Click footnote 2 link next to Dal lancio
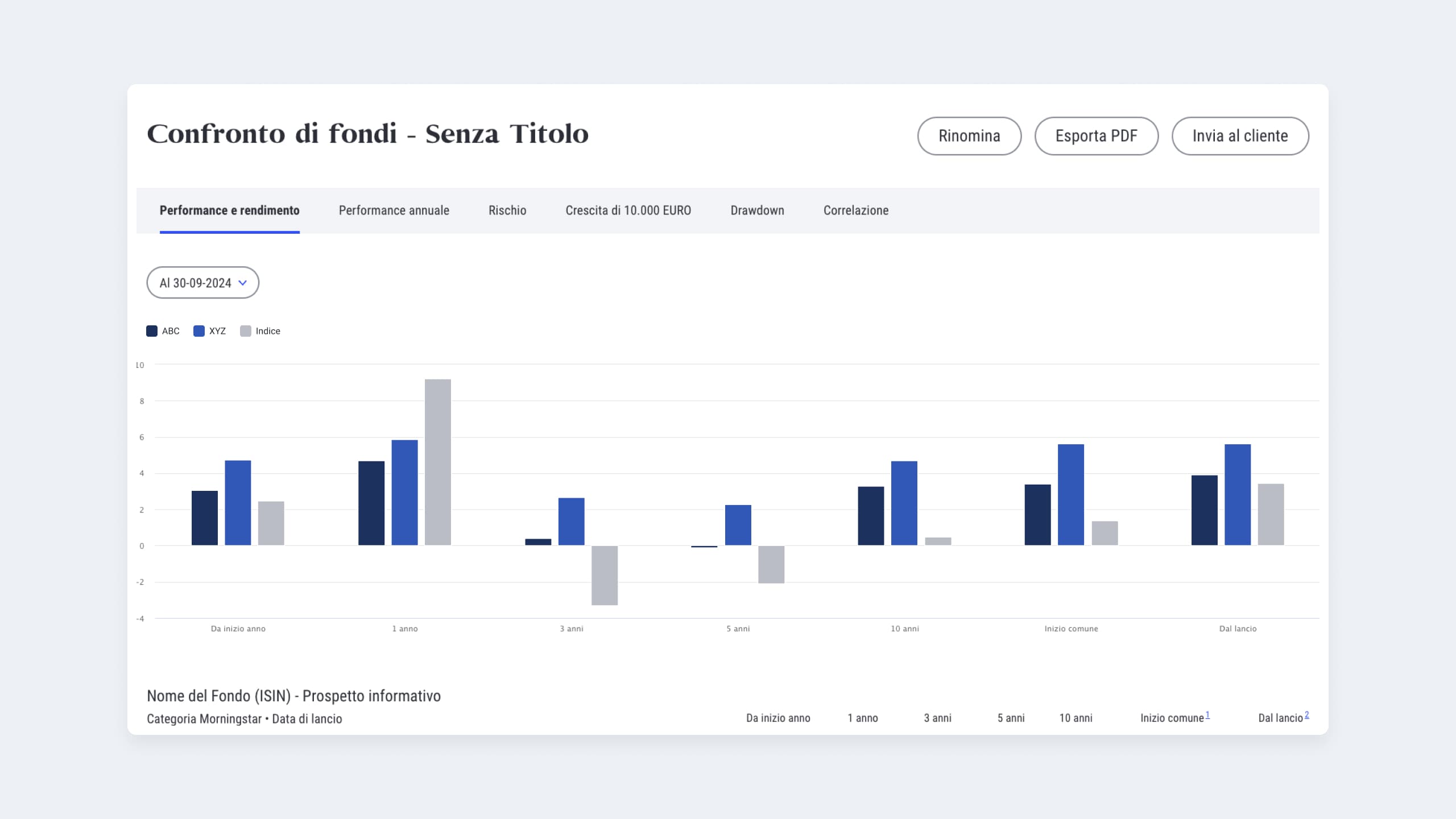The image size is (1456, 819). (1306, 715)
